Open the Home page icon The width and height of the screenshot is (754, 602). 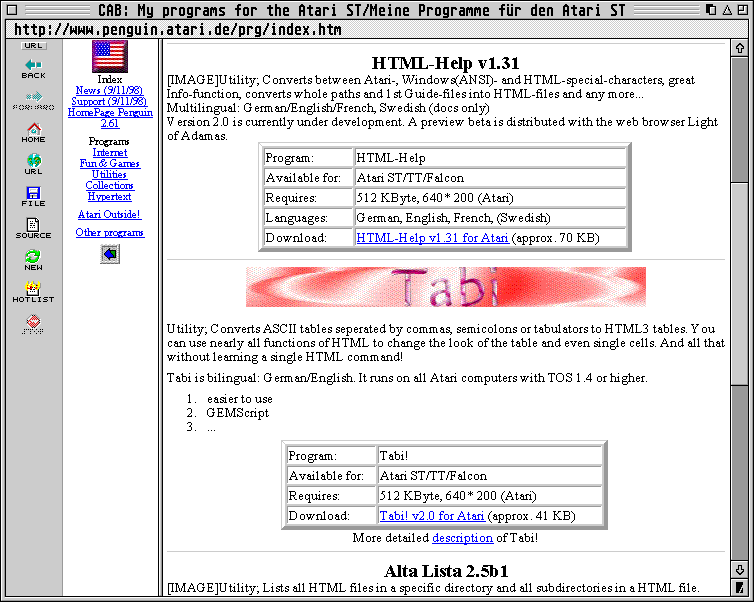pos(33,133)
